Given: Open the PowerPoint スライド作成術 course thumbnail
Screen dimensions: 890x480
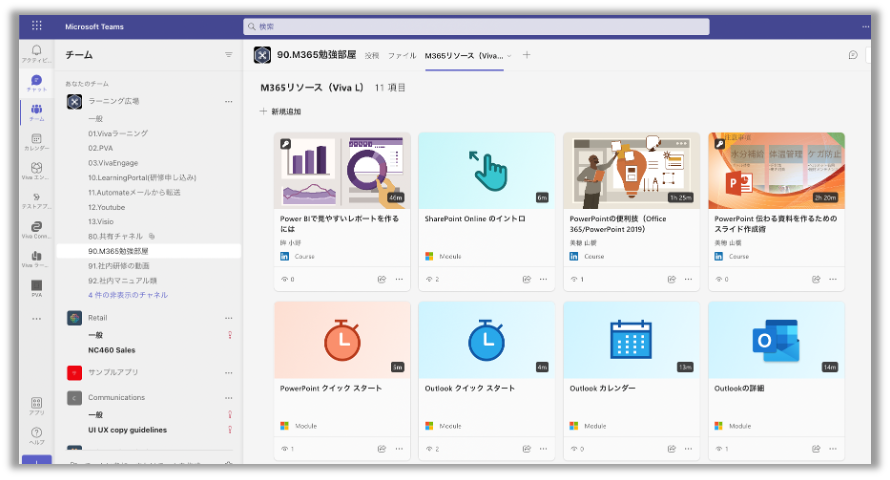Looking at the screenshot, I should click(x=776, y=171).
